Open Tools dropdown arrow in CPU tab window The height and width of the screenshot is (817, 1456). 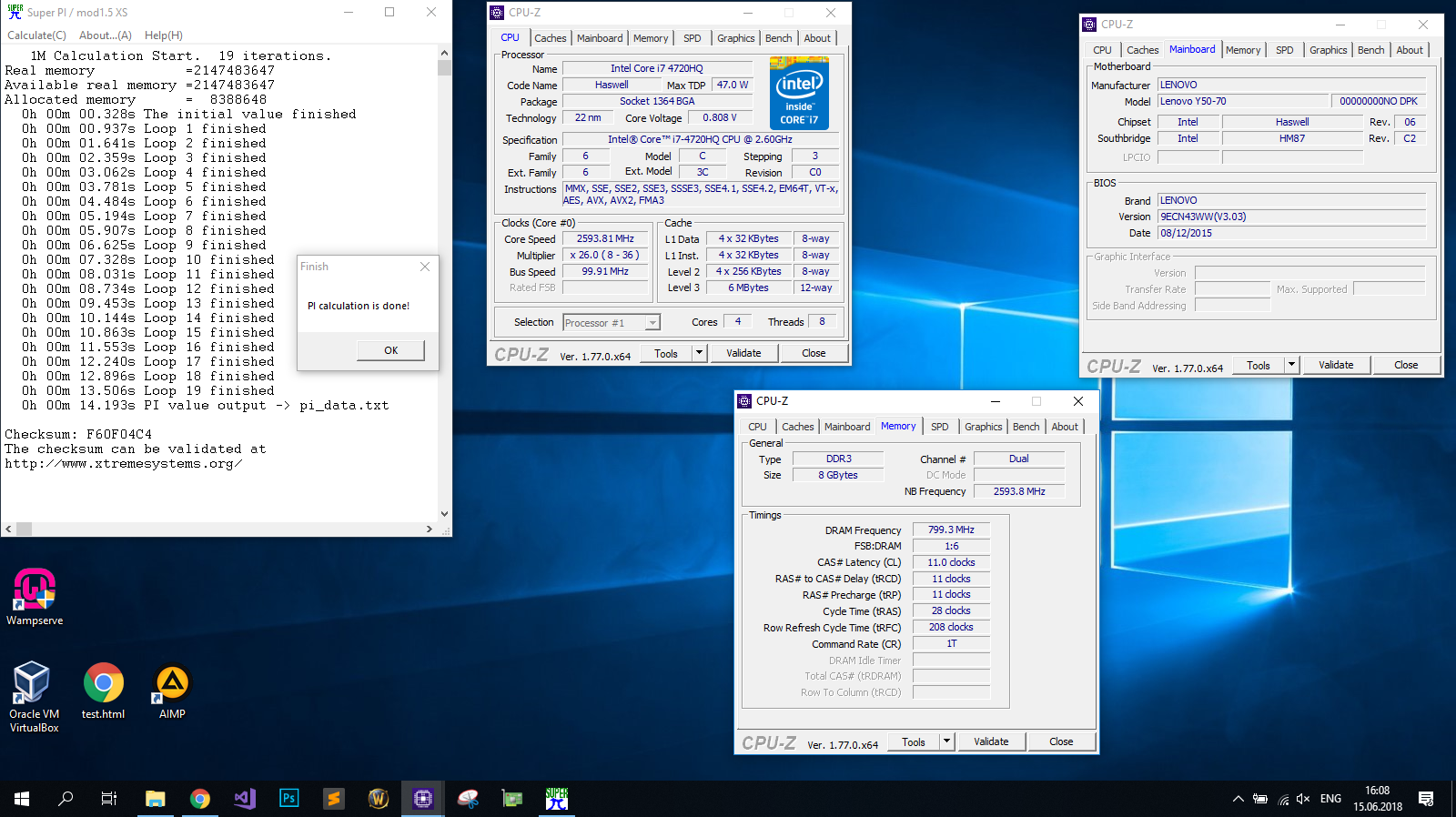pos(699,353)
